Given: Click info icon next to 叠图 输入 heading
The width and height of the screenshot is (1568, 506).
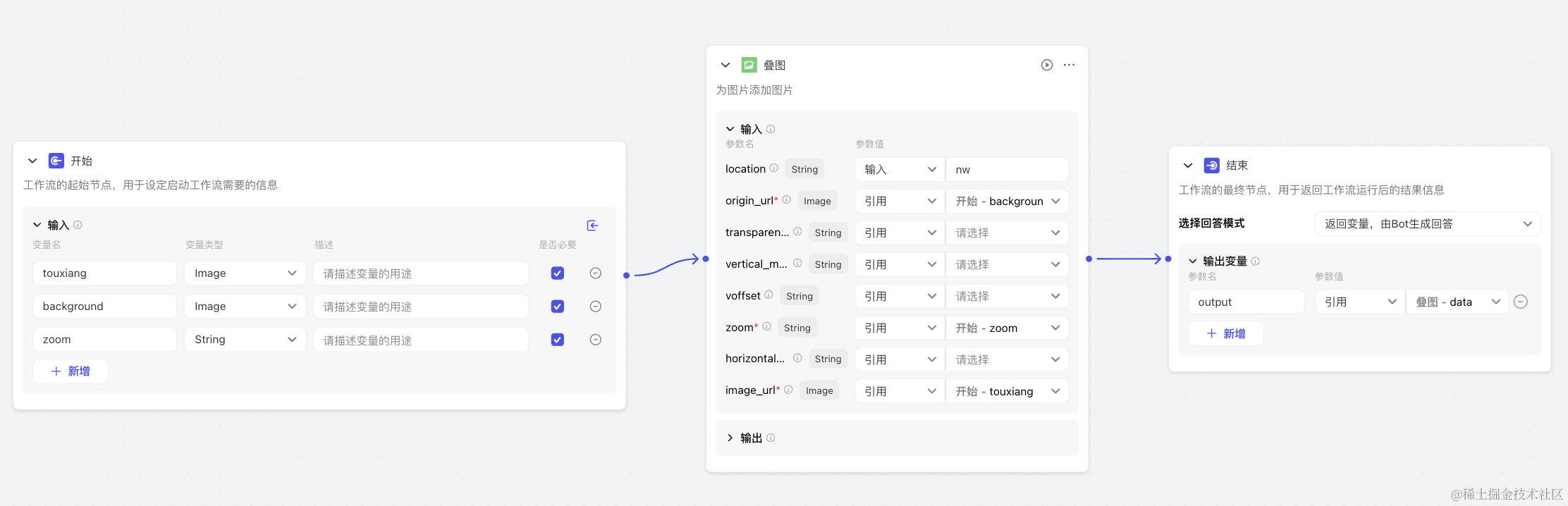Looking at the screenshot, I should click(x=771, y=129).
